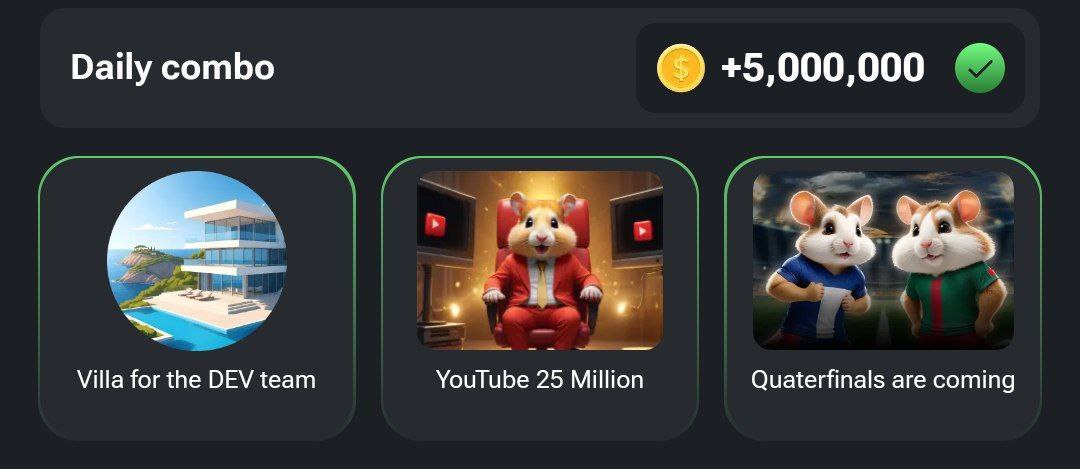
Task: Open the Villa for the DEV team card image
Action: pos(197,261)
